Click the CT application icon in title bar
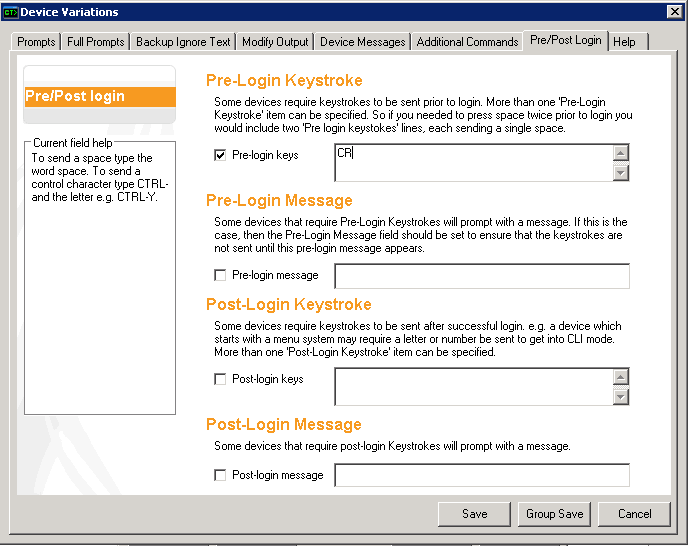This screenshot has width=688, height=546. tap(10, 12)
